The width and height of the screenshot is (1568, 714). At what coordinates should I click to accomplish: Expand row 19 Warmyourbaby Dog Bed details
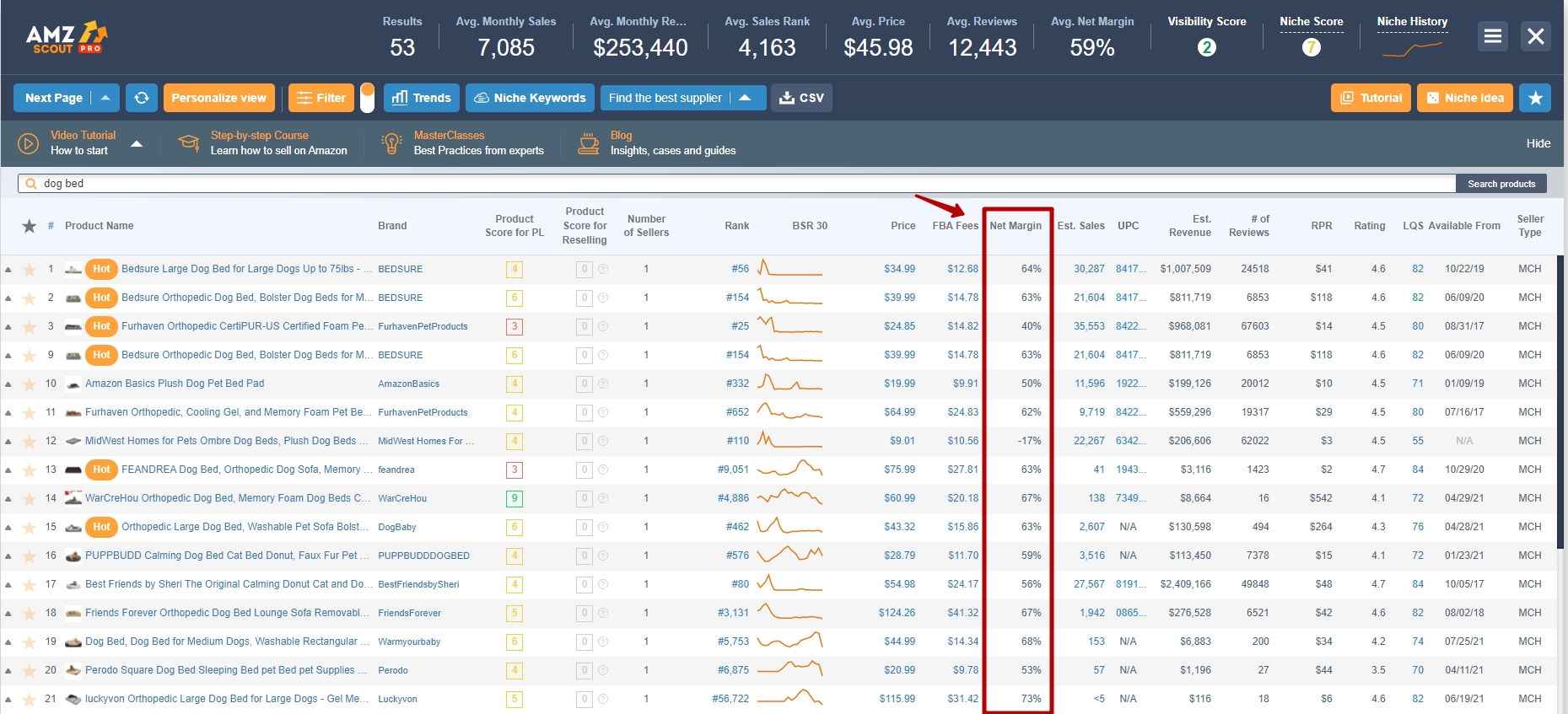pyautogui.click(x=8, y=642)
